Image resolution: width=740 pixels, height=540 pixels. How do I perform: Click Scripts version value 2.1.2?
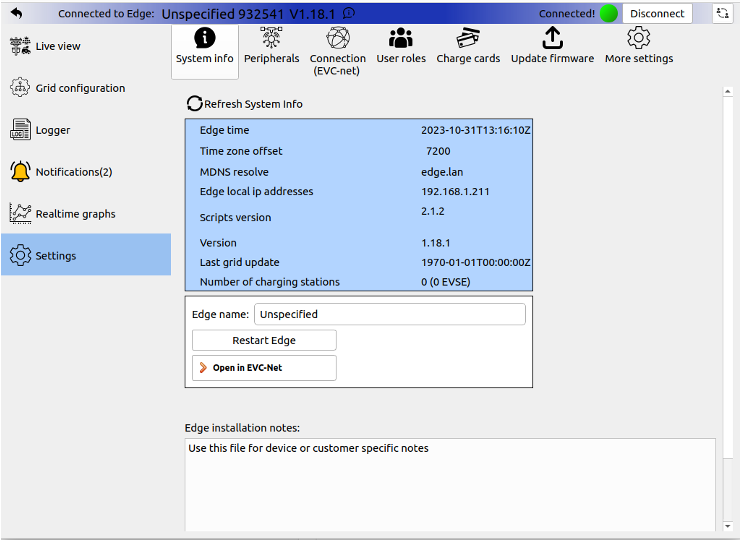coord(433,211)
